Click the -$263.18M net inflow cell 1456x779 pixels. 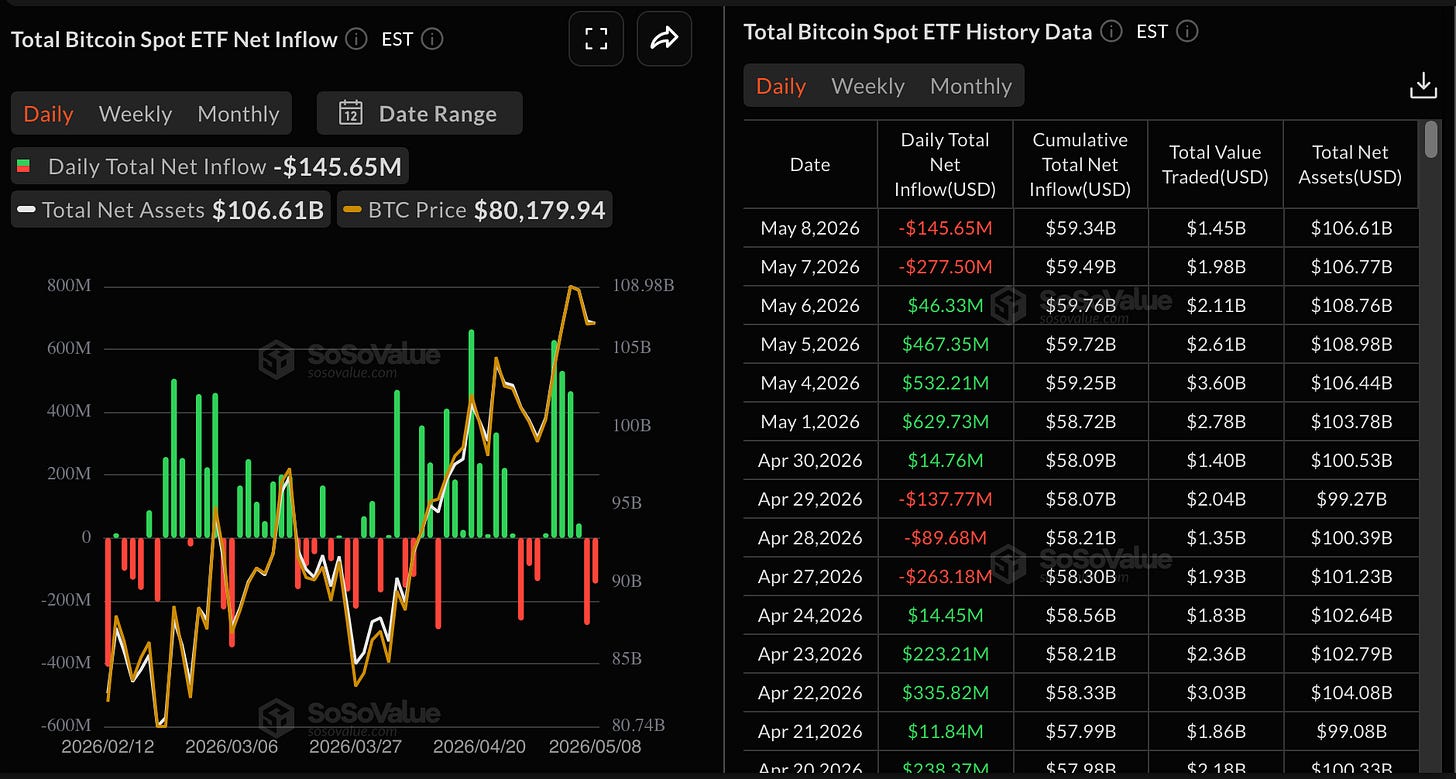tap(945, 577)
